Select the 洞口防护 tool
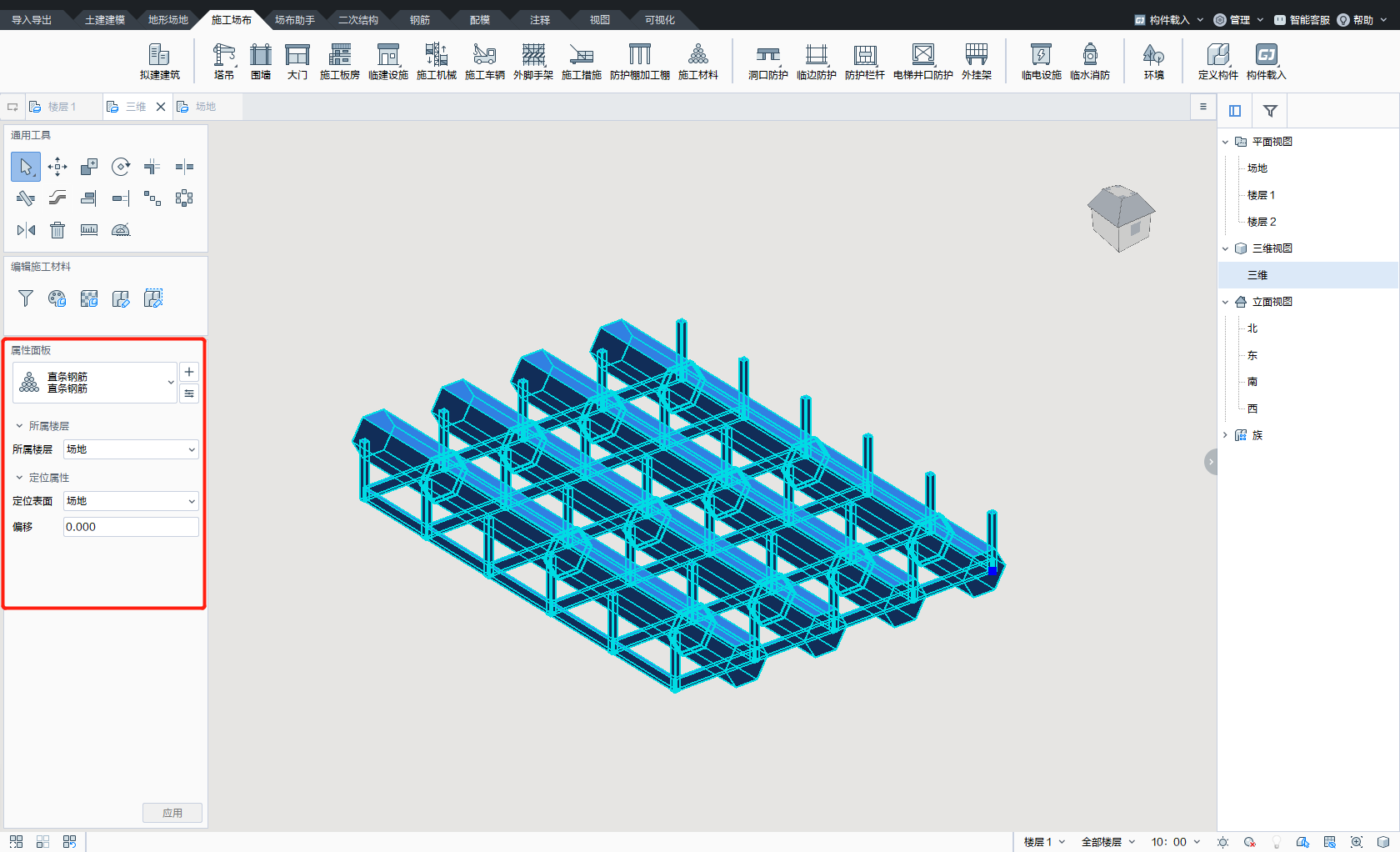Image resolution: width=1400 pixels, height=852 pixels. 768,62
